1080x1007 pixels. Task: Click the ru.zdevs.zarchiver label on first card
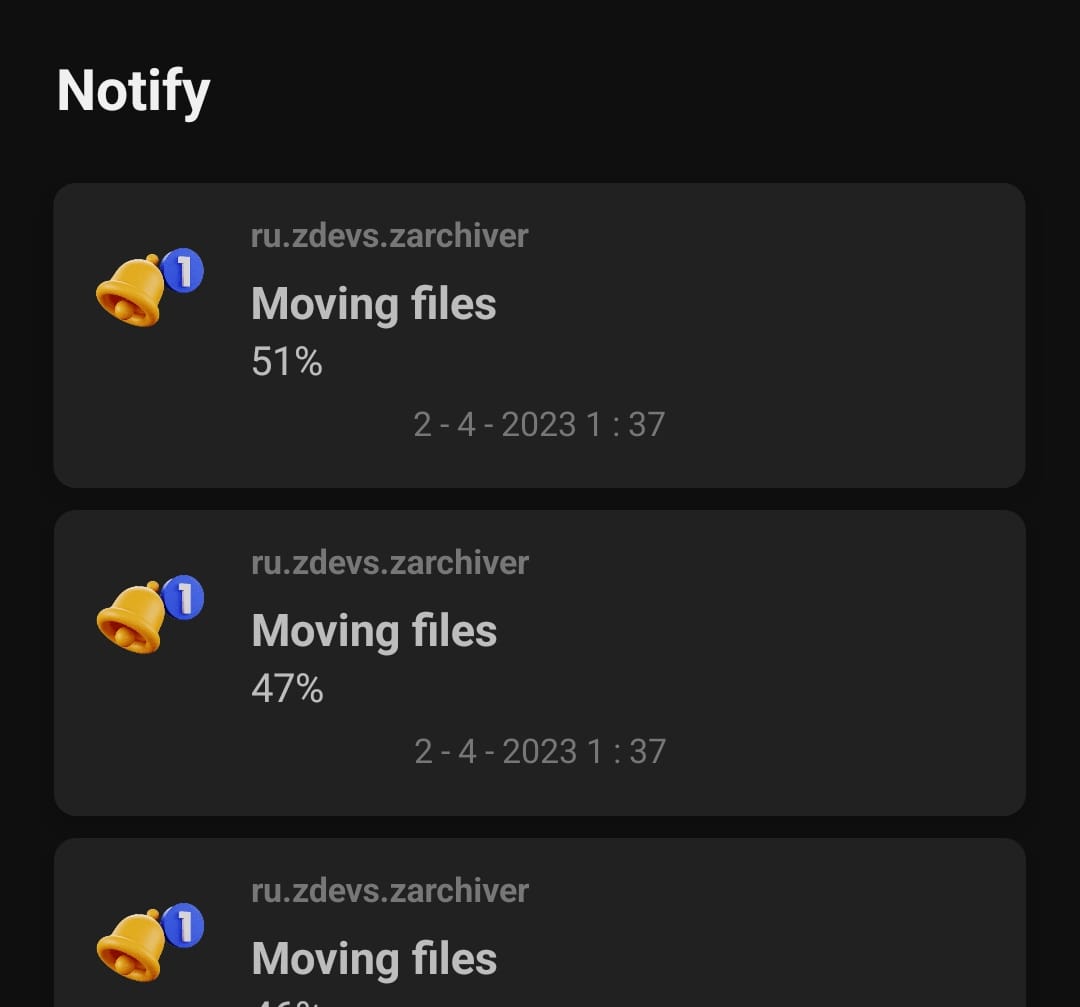click(x=389, y=235)
